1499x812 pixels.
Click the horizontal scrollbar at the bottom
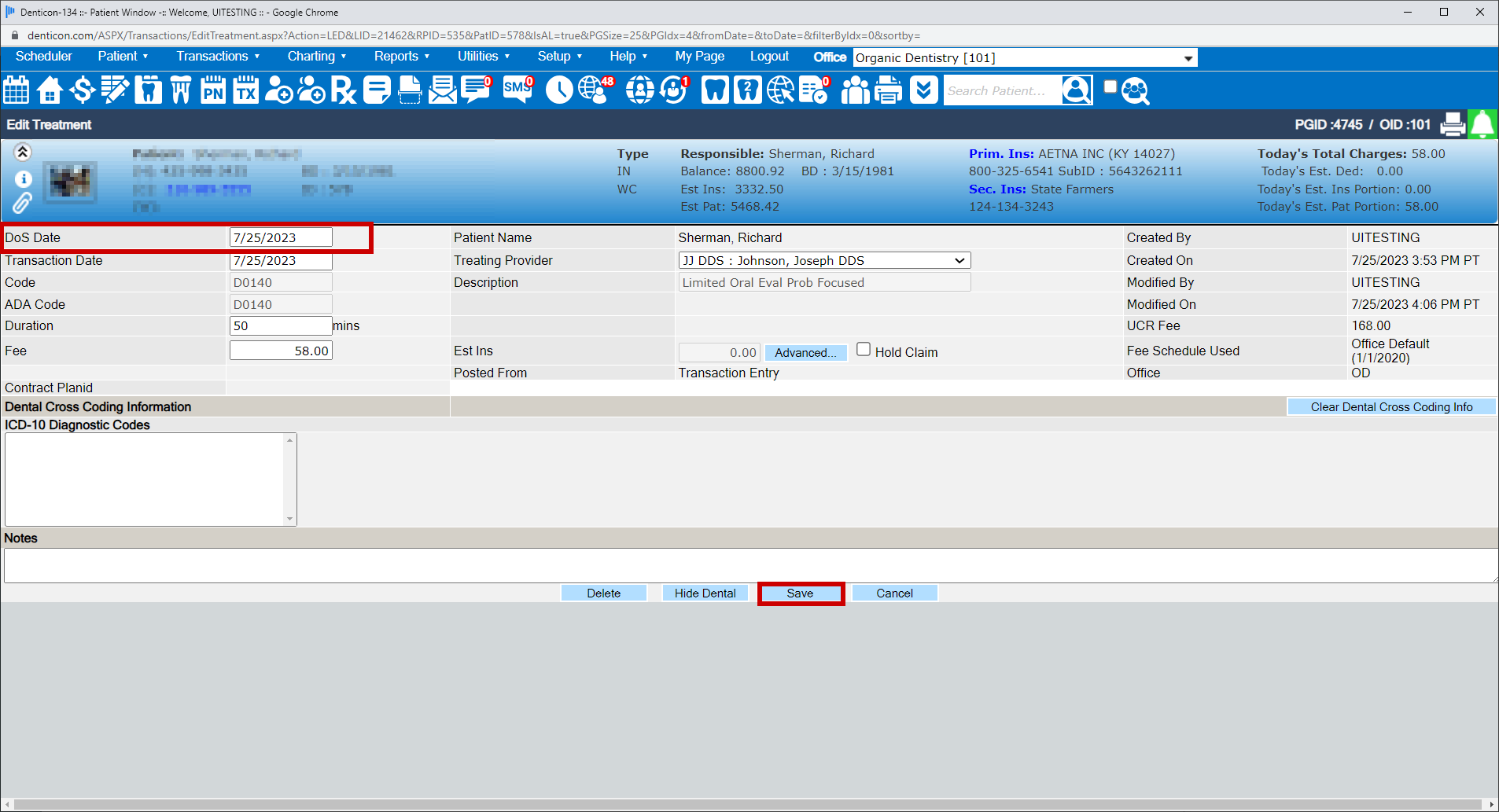[x=747, y=804]
